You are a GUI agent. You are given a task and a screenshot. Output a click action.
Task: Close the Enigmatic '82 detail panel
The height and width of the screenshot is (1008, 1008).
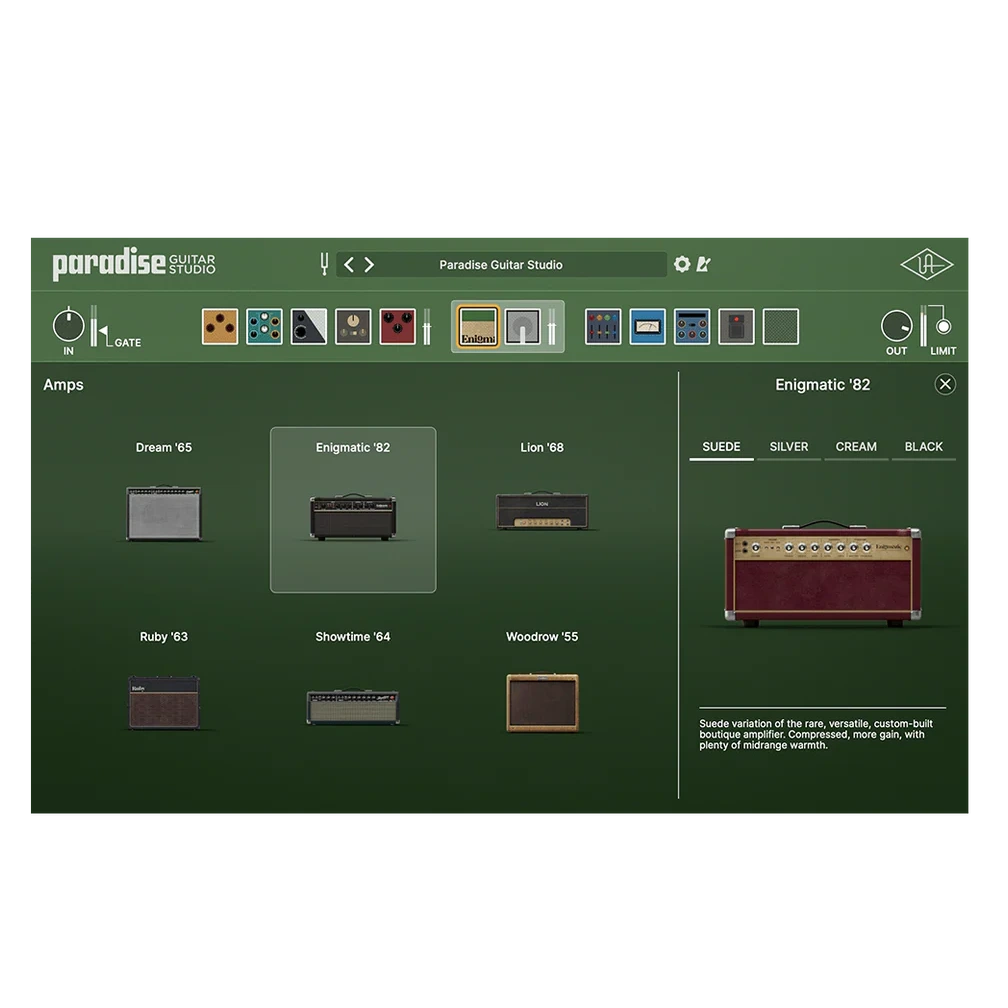(945, 384)
